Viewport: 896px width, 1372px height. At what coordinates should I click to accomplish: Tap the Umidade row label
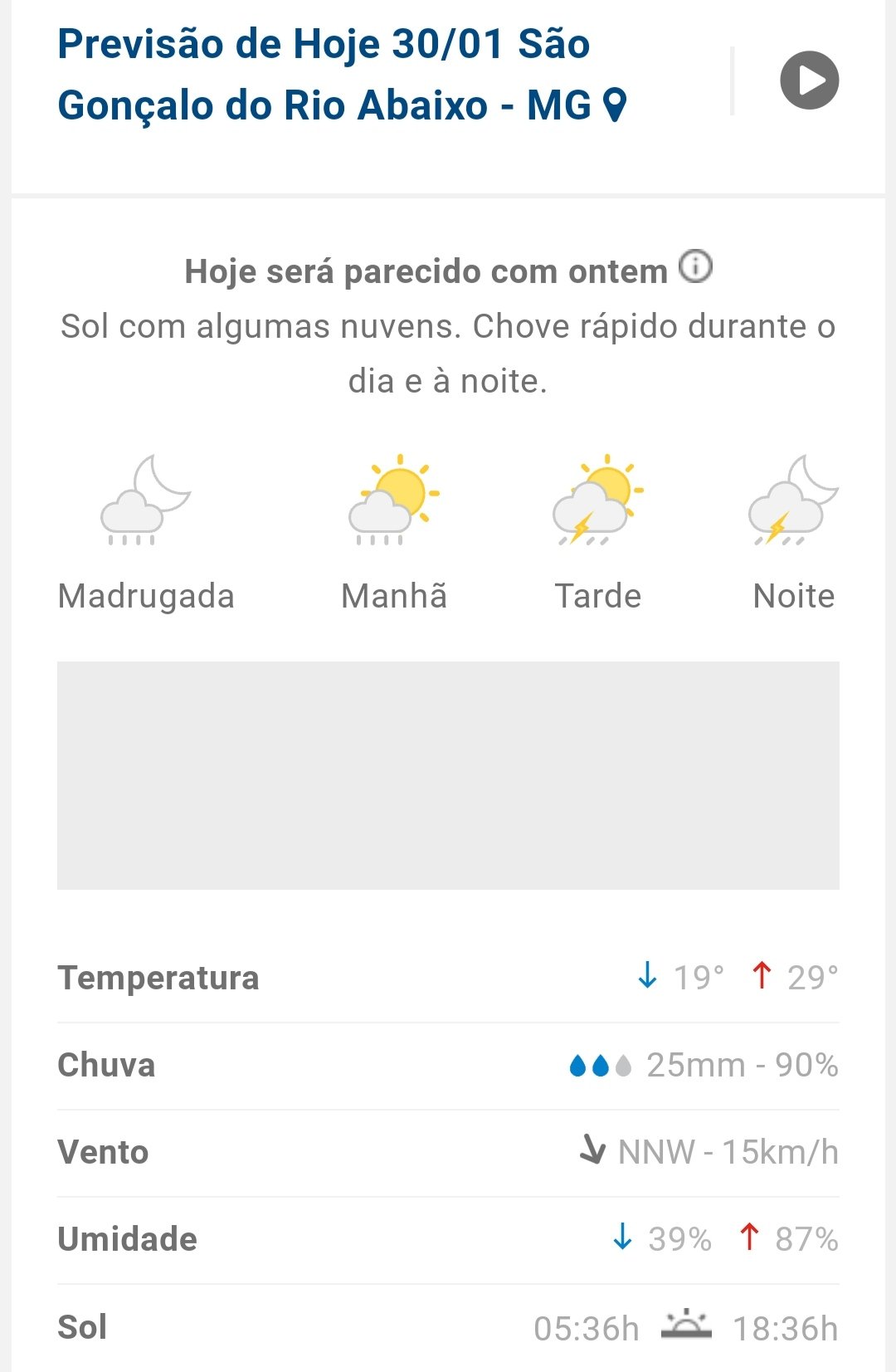pos(128,1239)
